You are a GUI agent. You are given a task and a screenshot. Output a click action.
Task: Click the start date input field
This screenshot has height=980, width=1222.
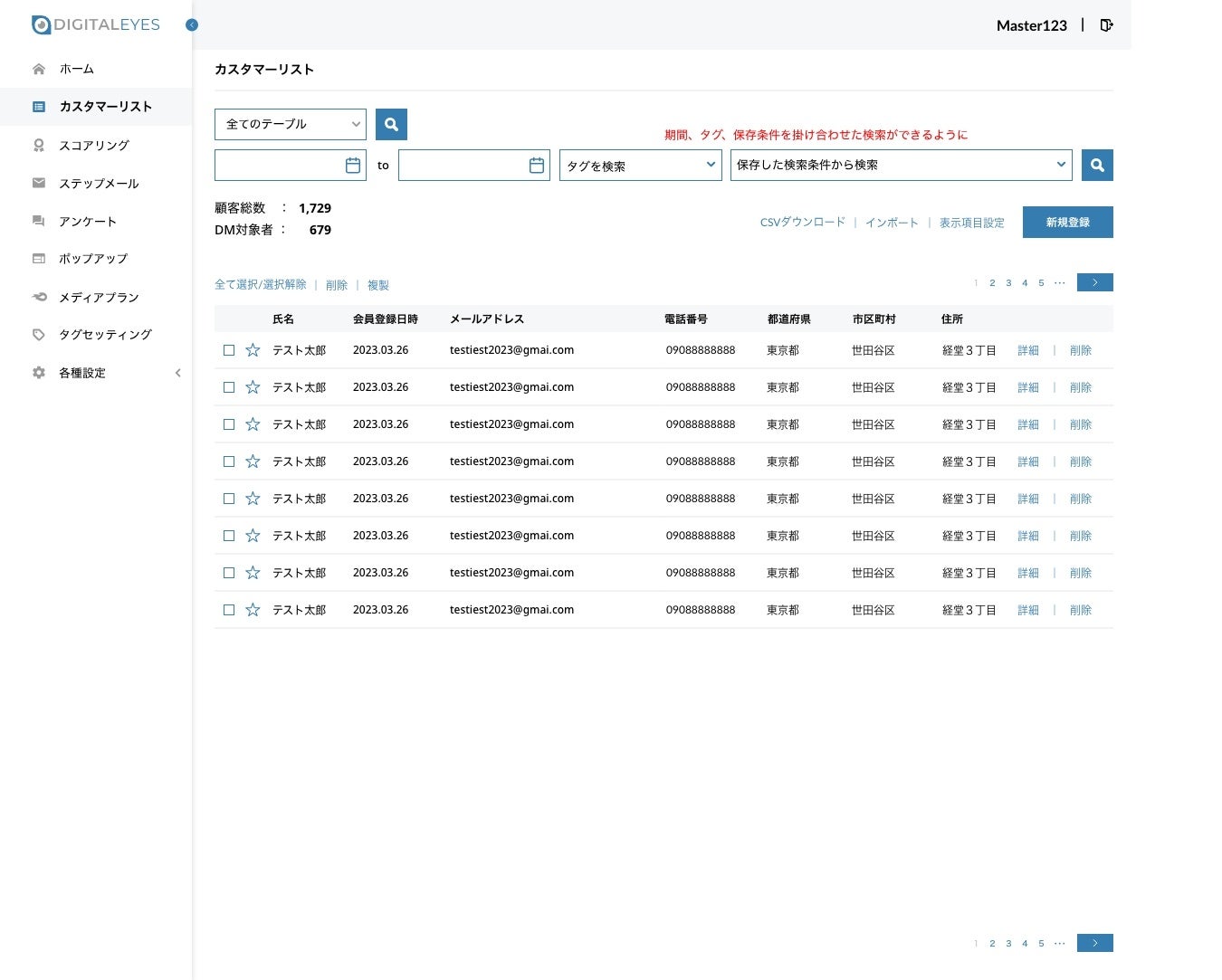point(277,166)
